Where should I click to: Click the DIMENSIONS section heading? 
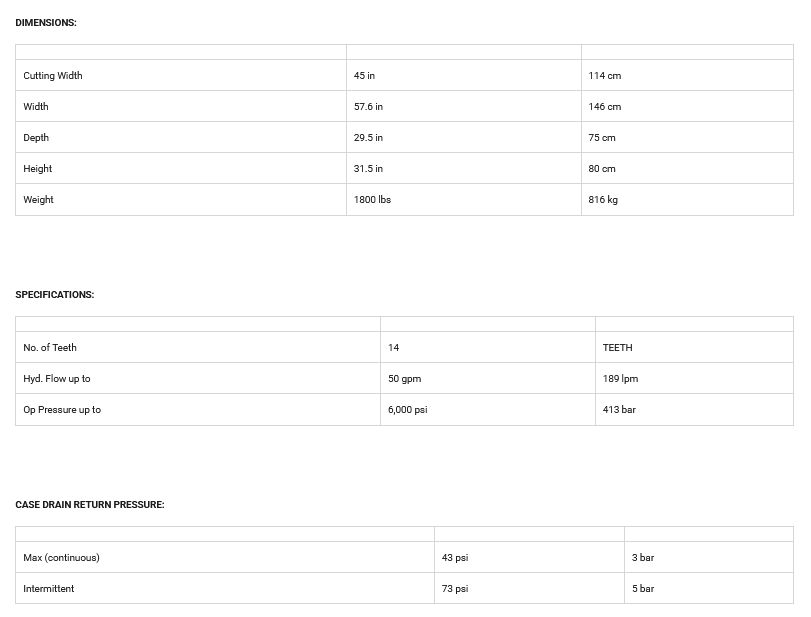point(46,23)
